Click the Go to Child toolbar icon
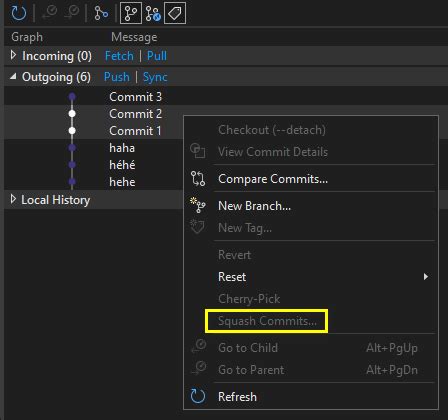Screen dimensions: 448x420 [x=50, y=13]
